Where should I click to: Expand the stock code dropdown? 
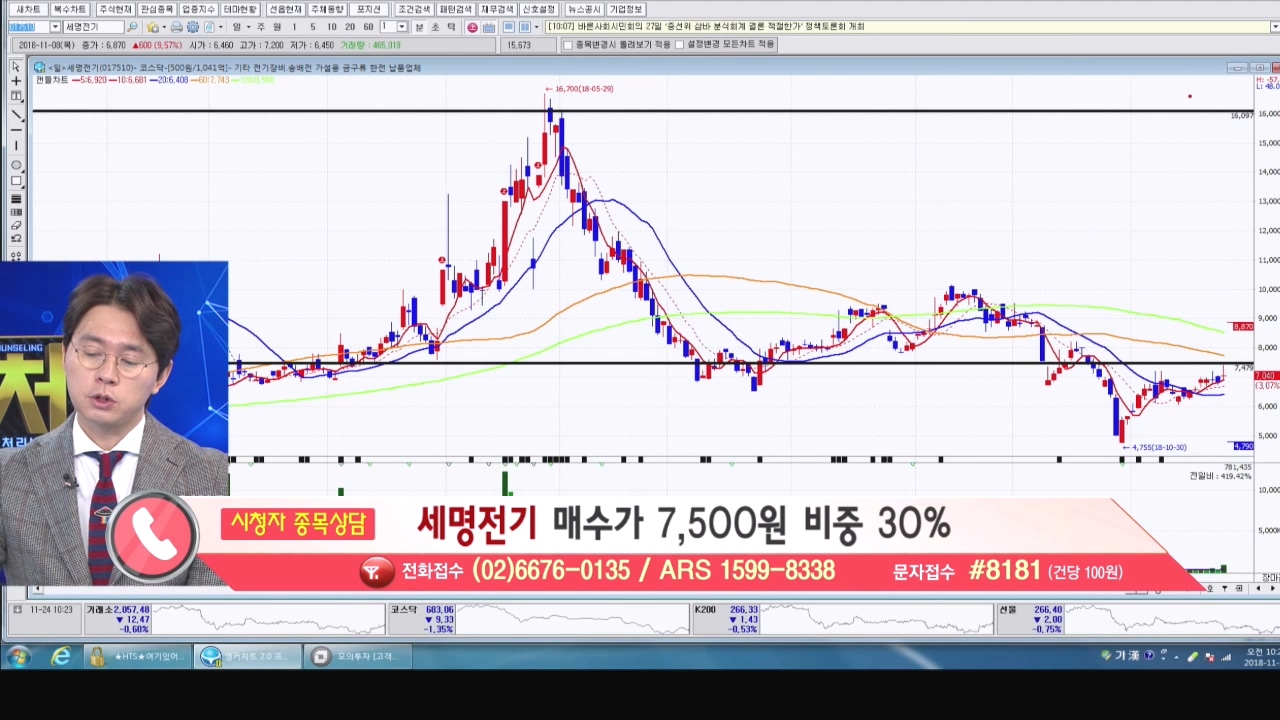click(x=55, y=27)
